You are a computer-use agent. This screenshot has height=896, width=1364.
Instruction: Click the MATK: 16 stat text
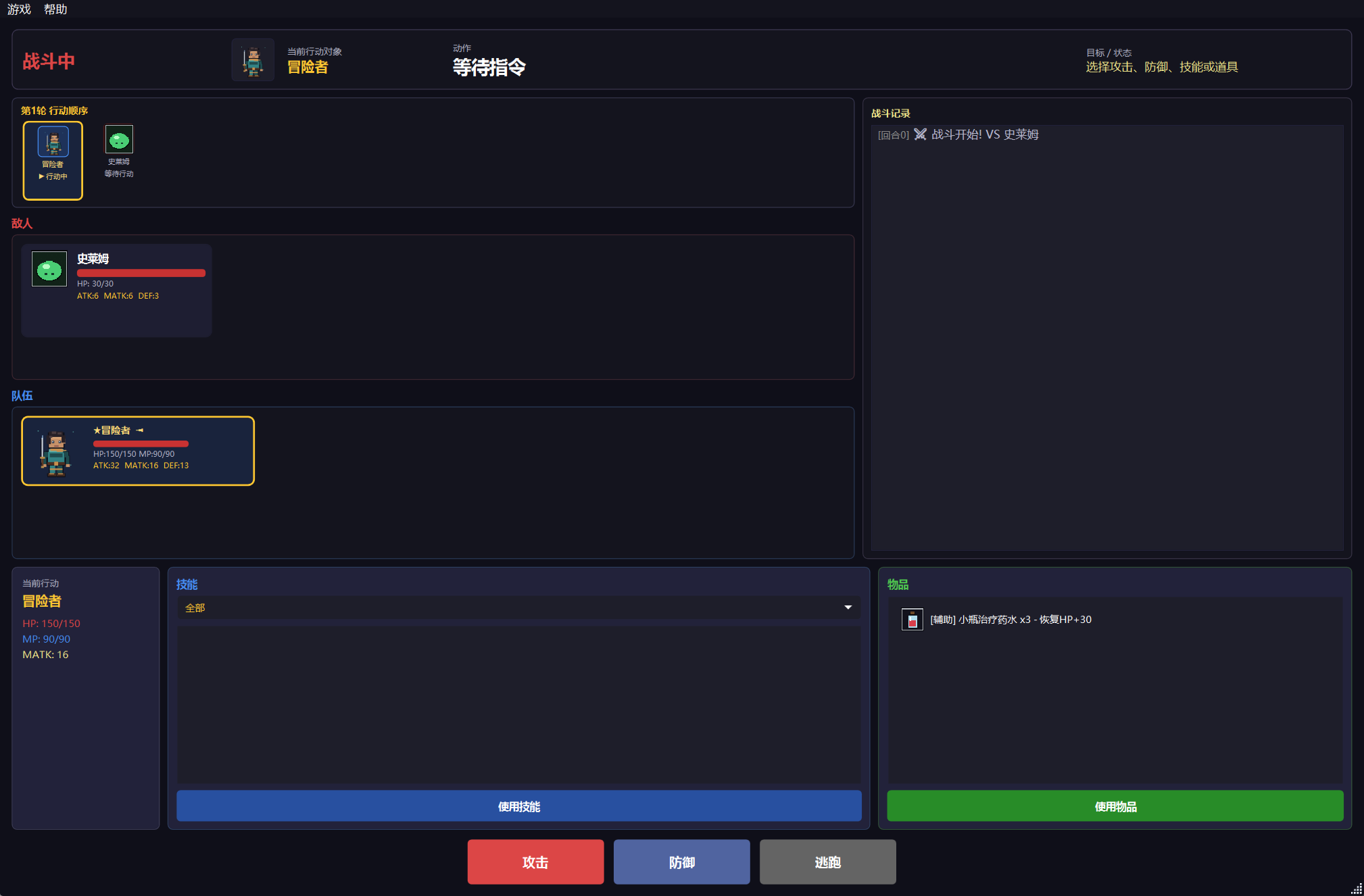pos(45,655)
